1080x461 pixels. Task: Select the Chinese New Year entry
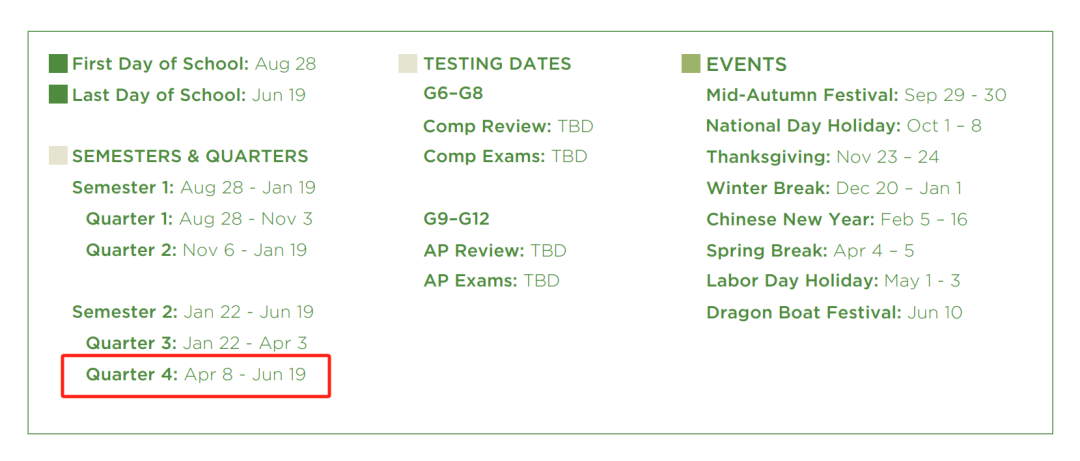[837, 219]
